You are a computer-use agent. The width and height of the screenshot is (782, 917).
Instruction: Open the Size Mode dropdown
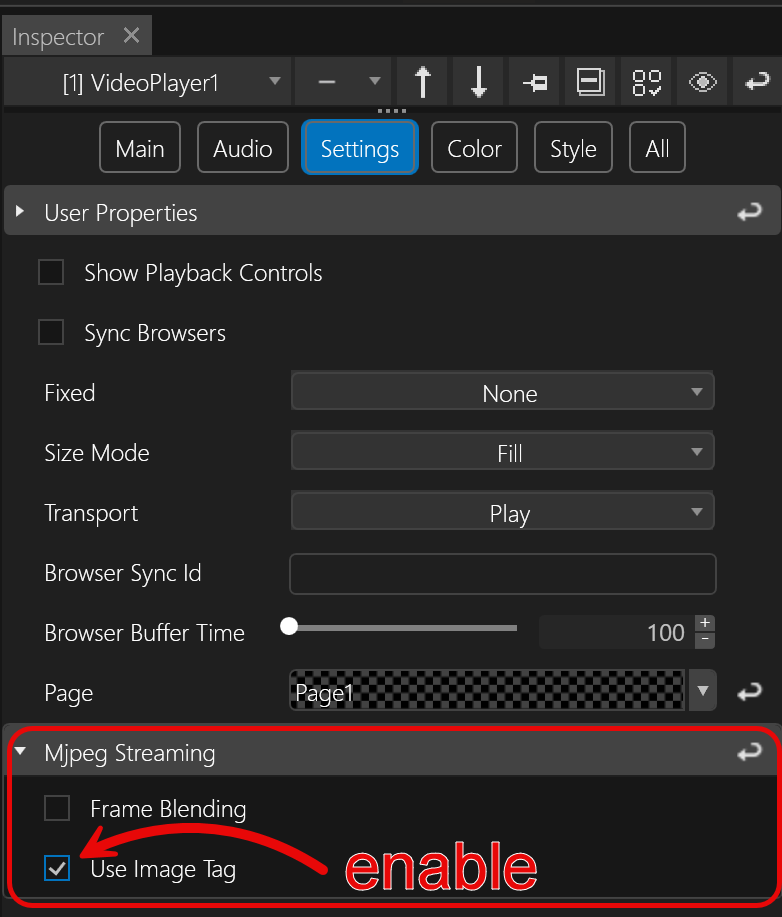point(502,451)
